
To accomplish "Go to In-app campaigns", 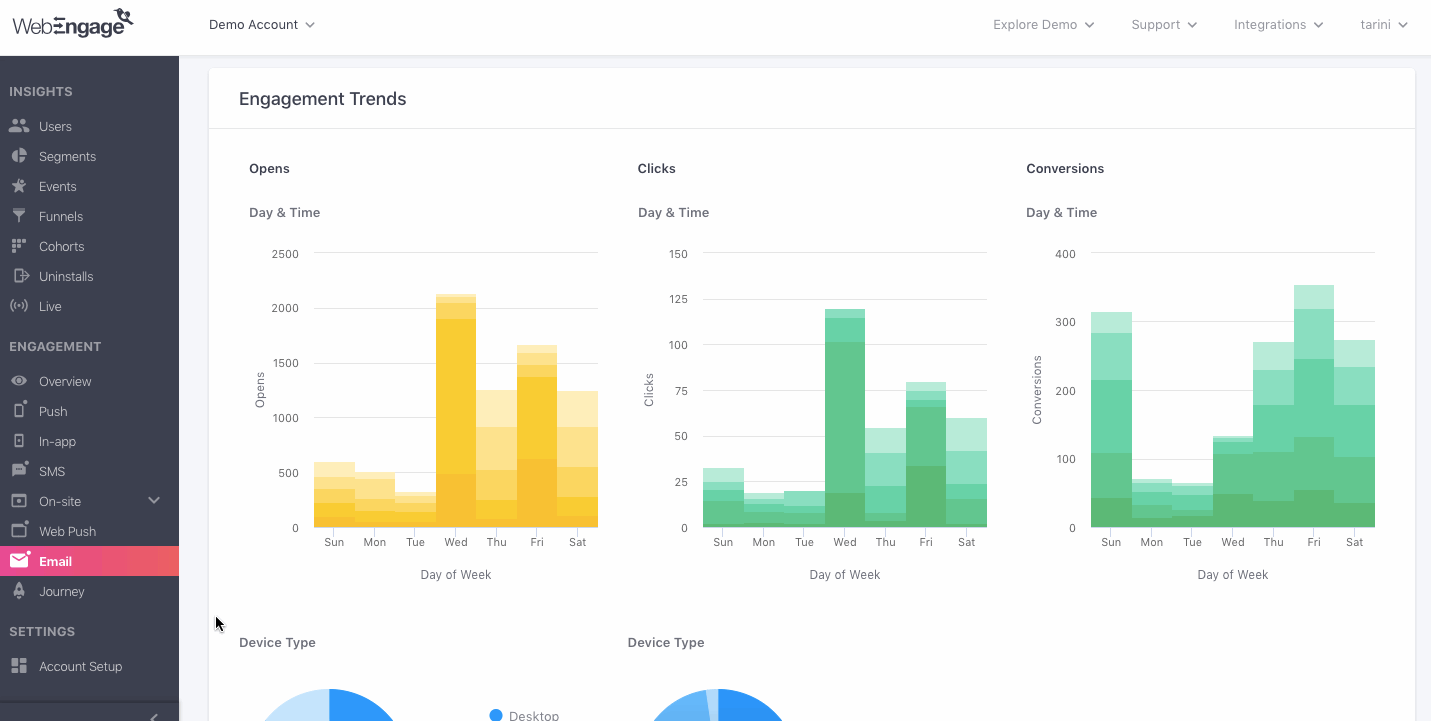I will (57, 442).
